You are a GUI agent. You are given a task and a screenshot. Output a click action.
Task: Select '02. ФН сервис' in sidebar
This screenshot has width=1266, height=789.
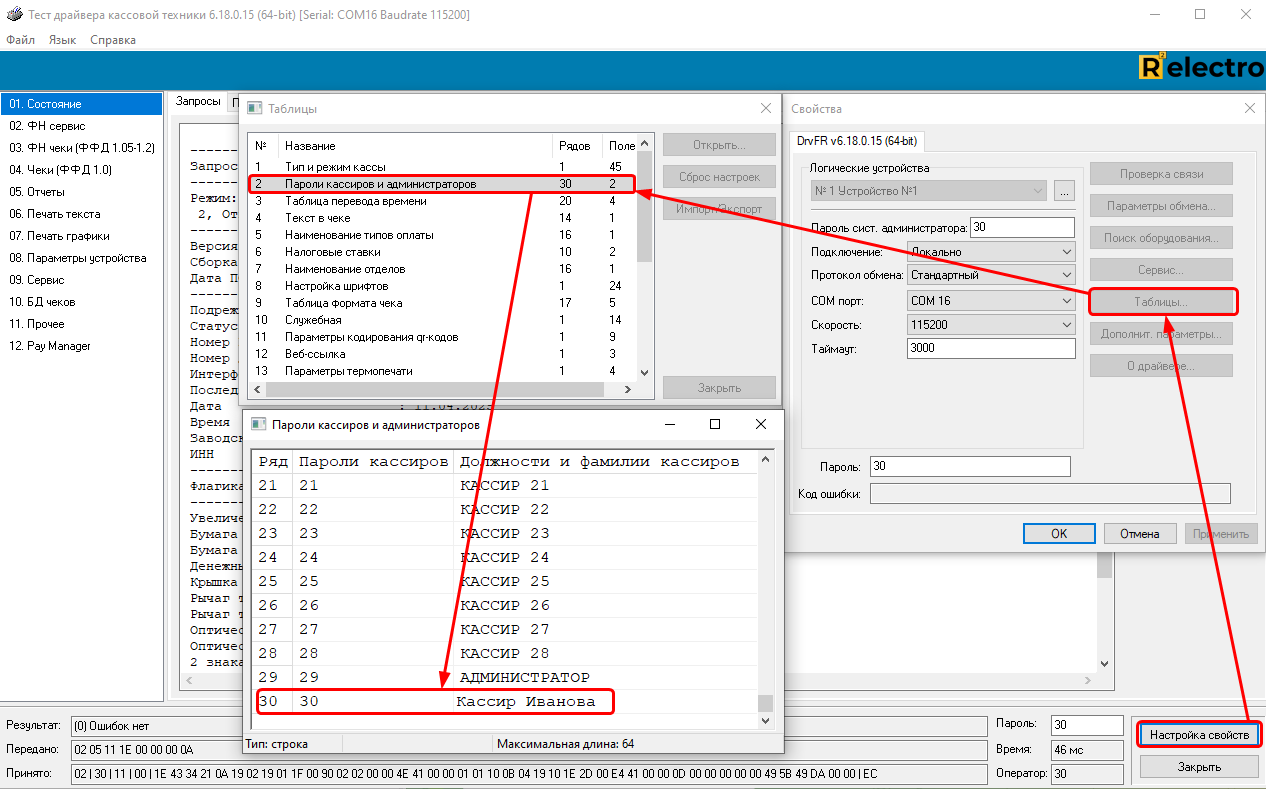coord(47,126)
